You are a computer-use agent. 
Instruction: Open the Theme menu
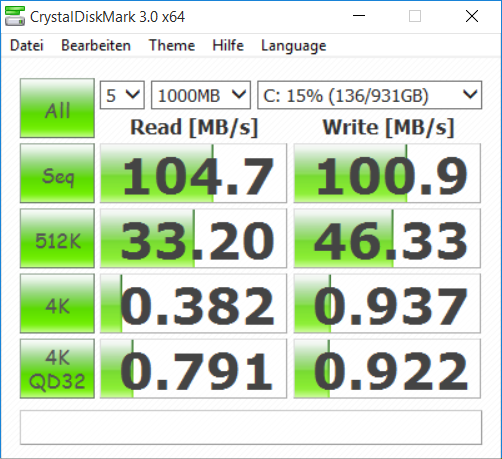tap(172, 45)
